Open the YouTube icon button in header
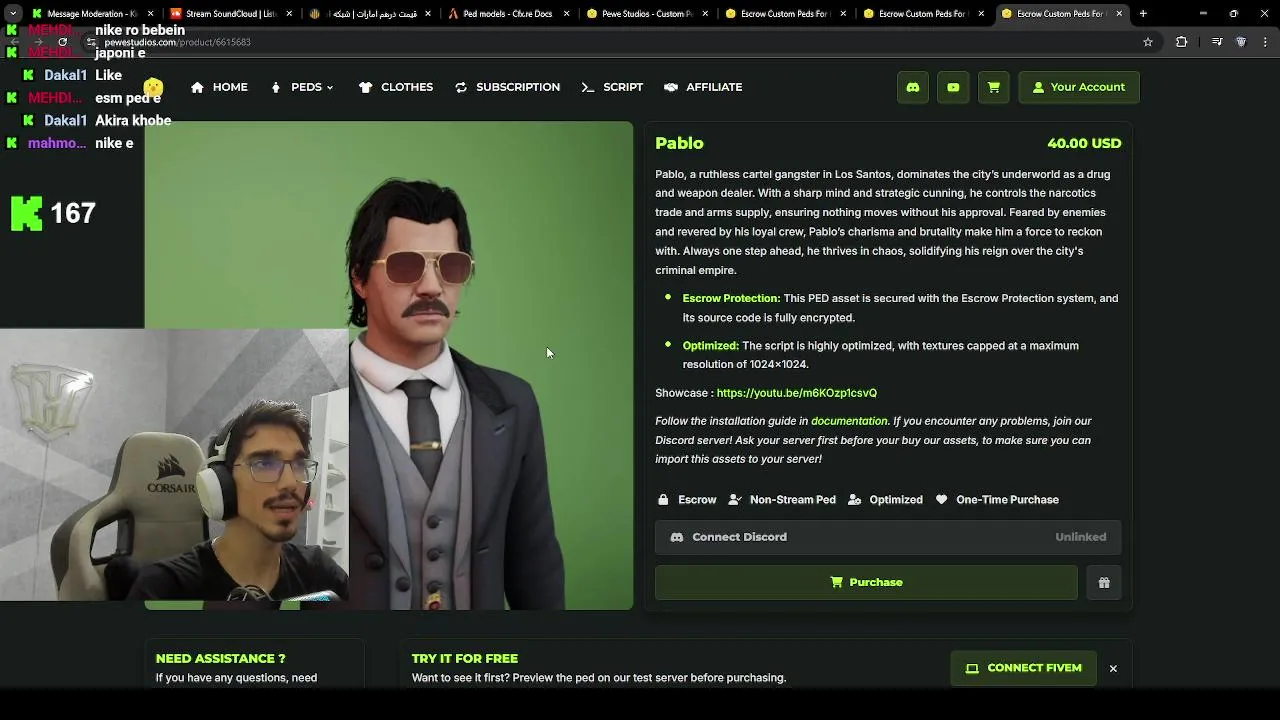Screen dimensions: 1280x720 (953, 87)
